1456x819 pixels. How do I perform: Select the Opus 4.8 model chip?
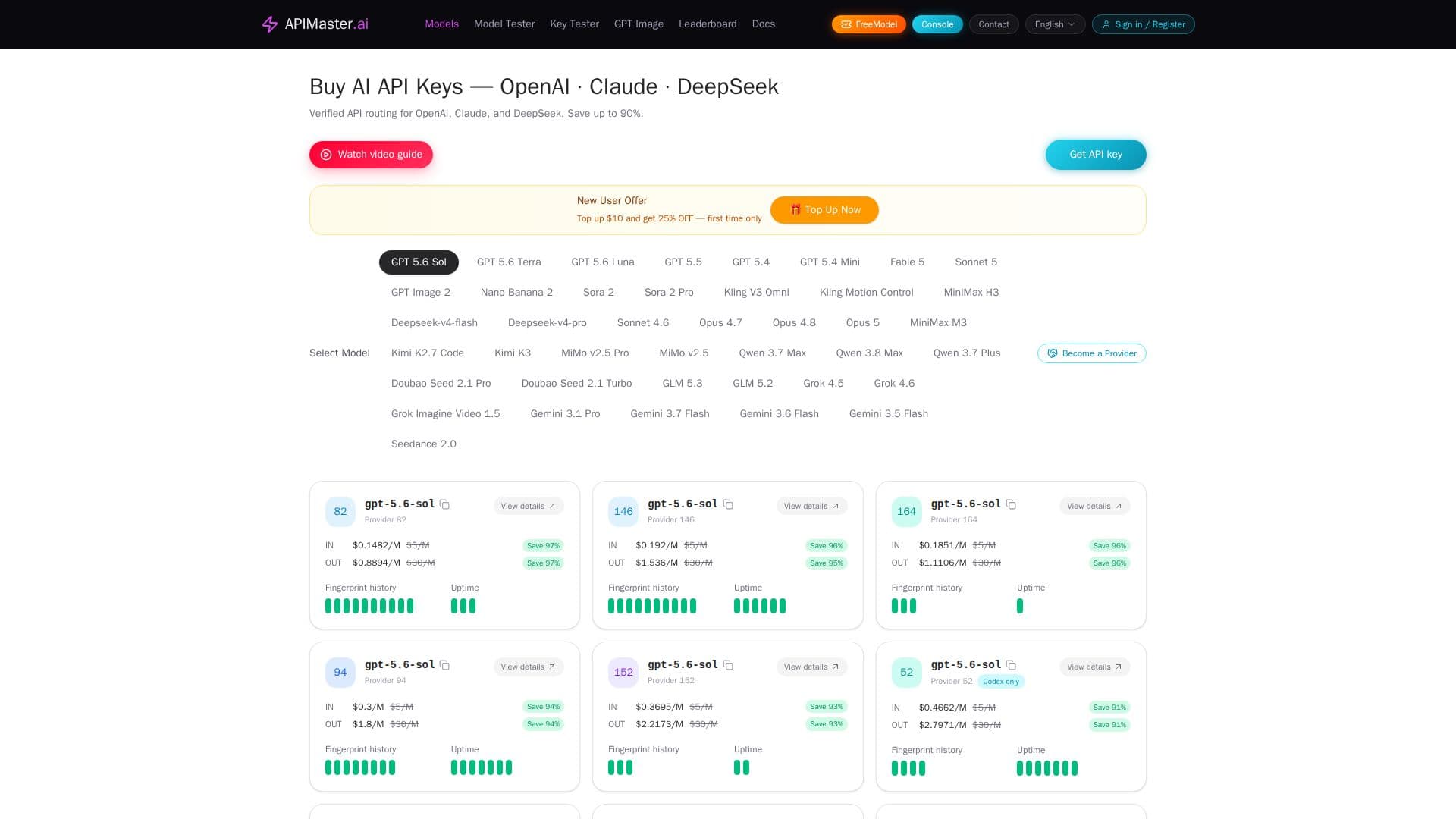(x=794, y=323)
